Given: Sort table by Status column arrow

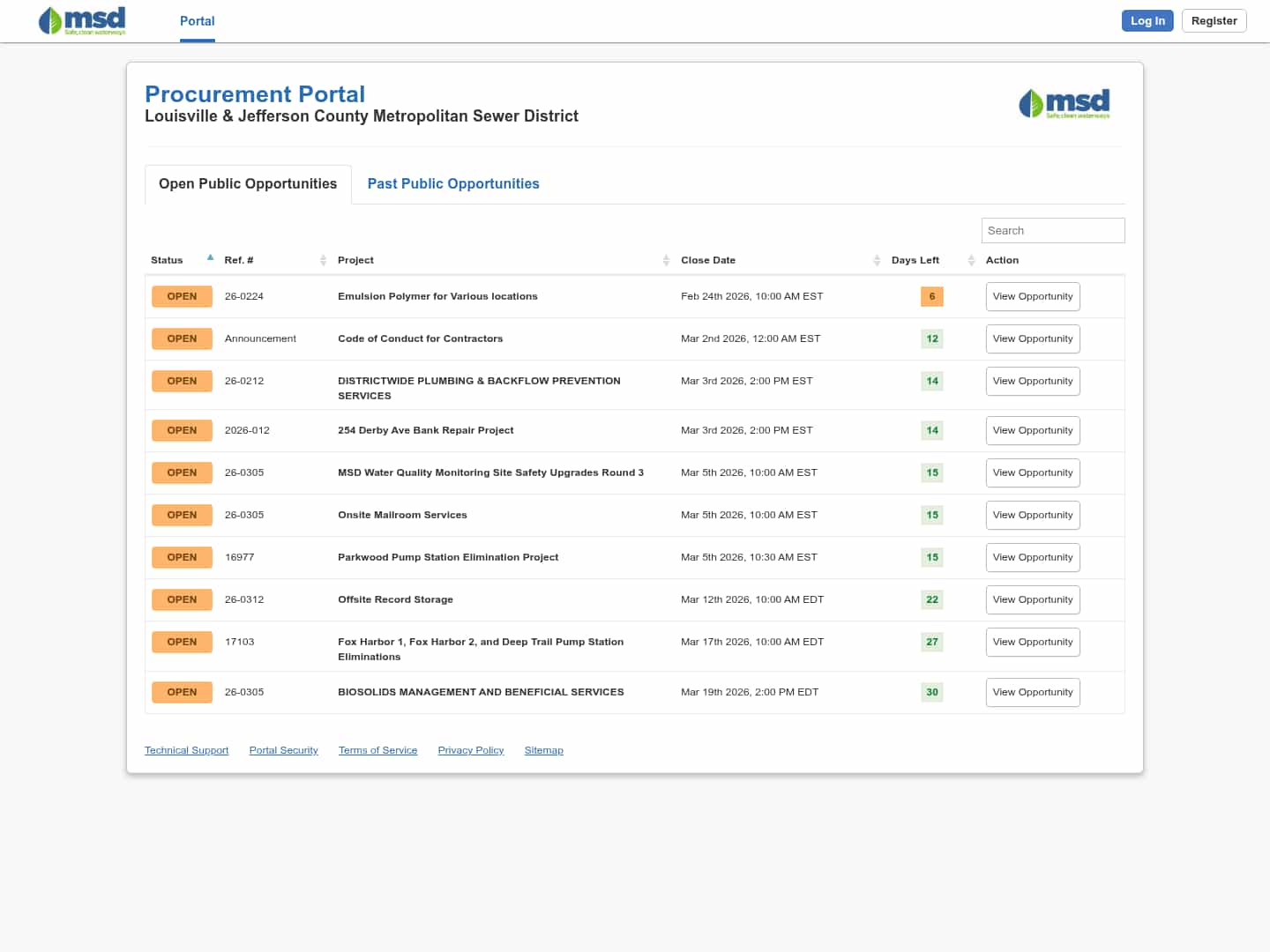Looking at the screenshot, I should (x=210, y=258).
